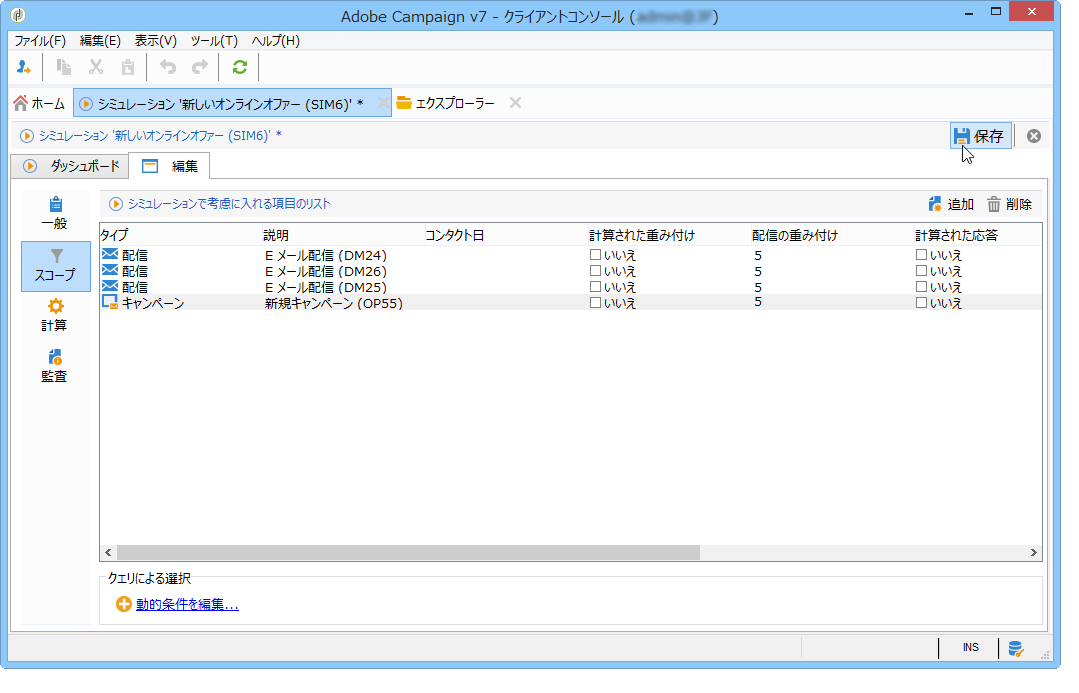Click envelope icon of DM25 delivery row
The width and height of the screenshot is (1079, 693).
pos(110,287)
